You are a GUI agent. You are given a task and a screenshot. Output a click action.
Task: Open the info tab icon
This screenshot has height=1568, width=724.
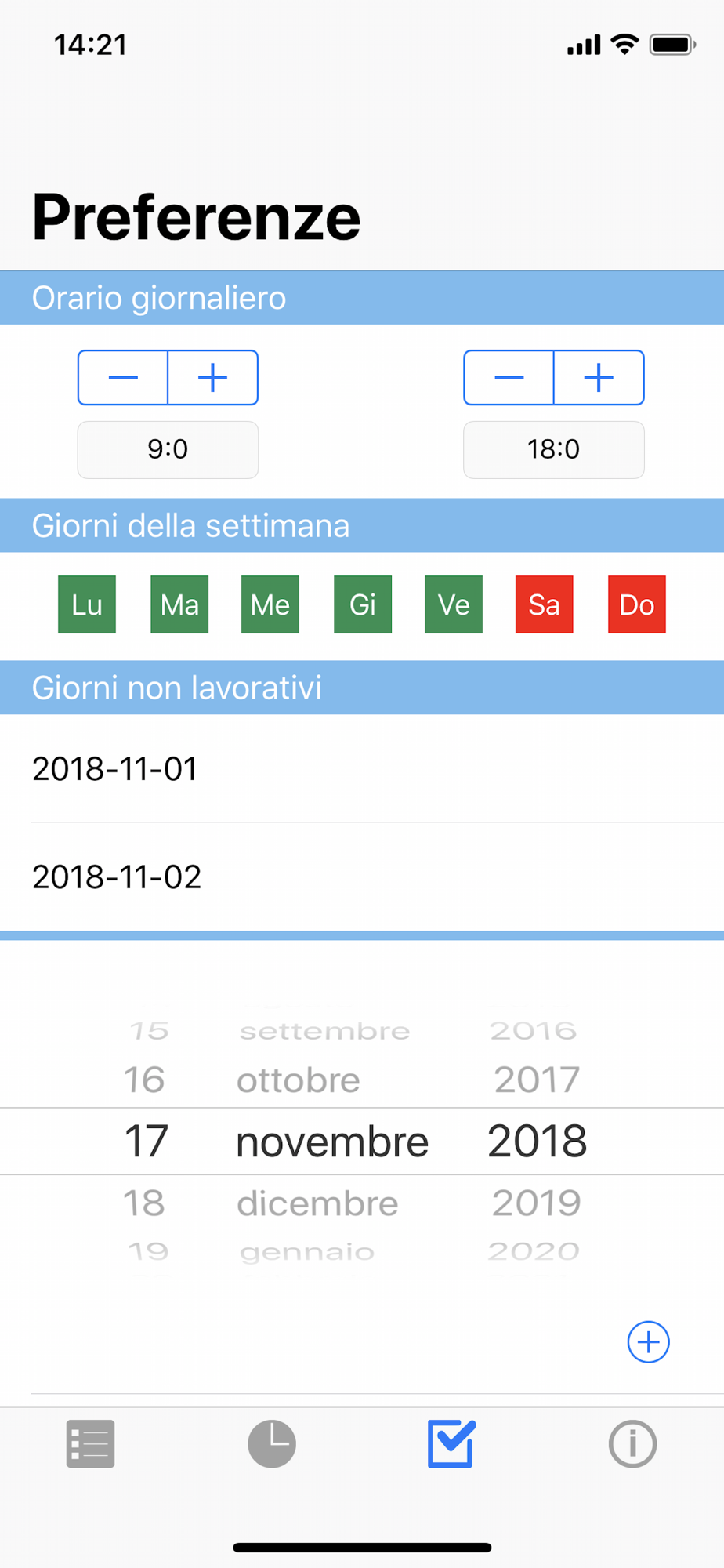tap(632, 1443)
